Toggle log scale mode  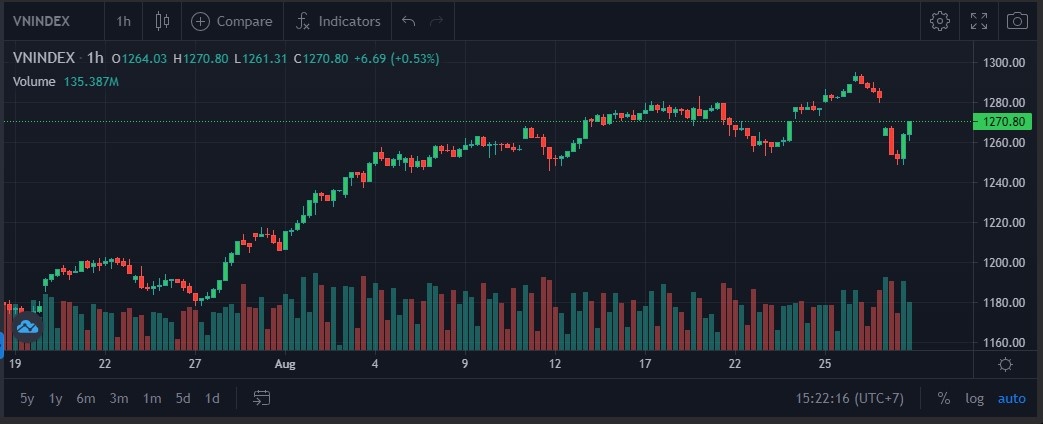(x=974, y=398)
